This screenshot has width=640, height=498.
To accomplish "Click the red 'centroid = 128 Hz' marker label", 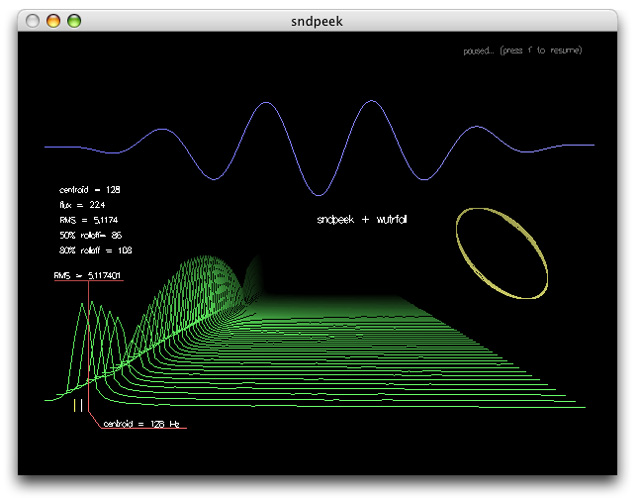I will click(141, 424).
